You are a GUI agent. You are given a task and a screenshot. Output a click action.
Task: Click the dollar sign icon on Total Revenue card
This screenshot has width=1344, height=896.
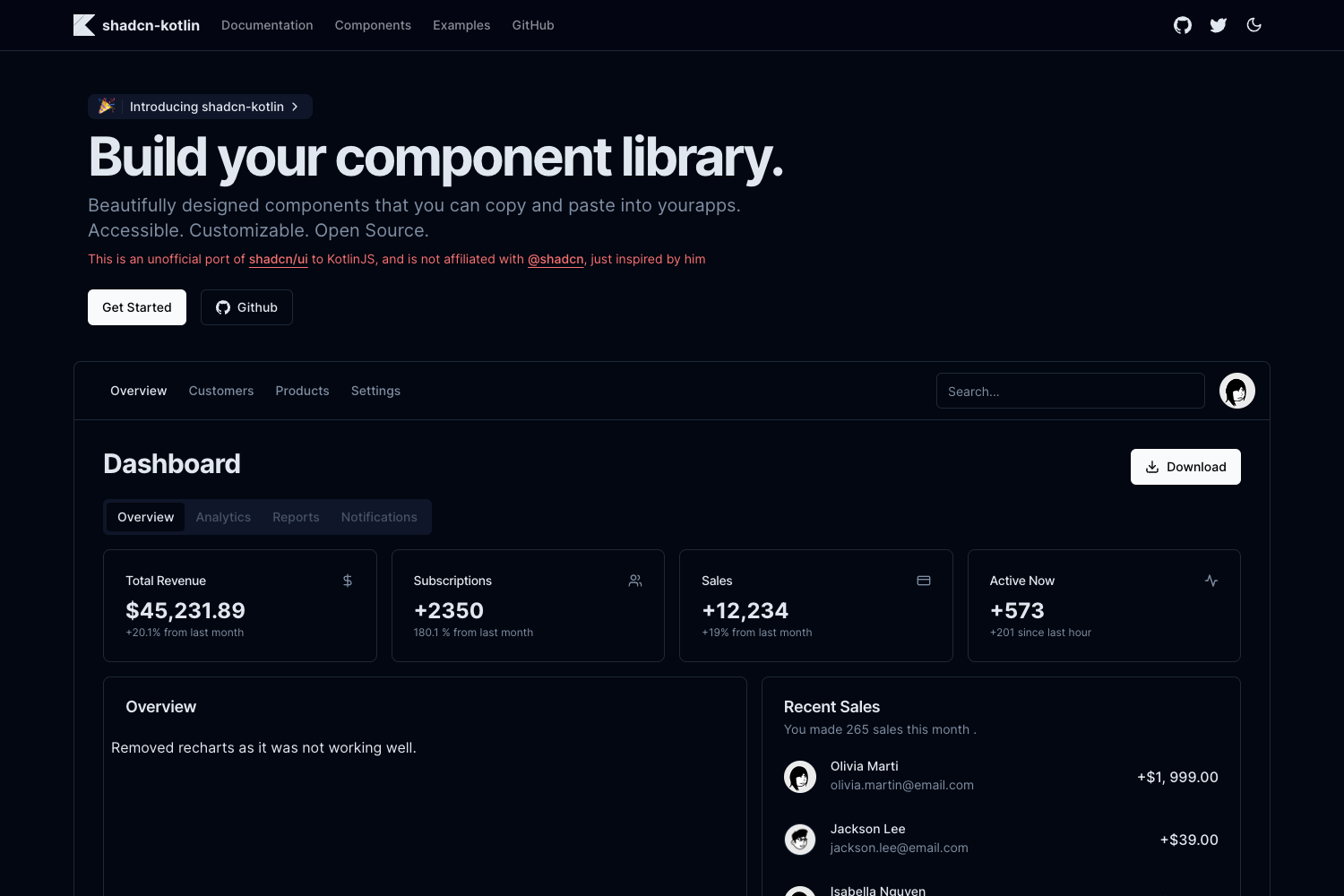[348, 581]
